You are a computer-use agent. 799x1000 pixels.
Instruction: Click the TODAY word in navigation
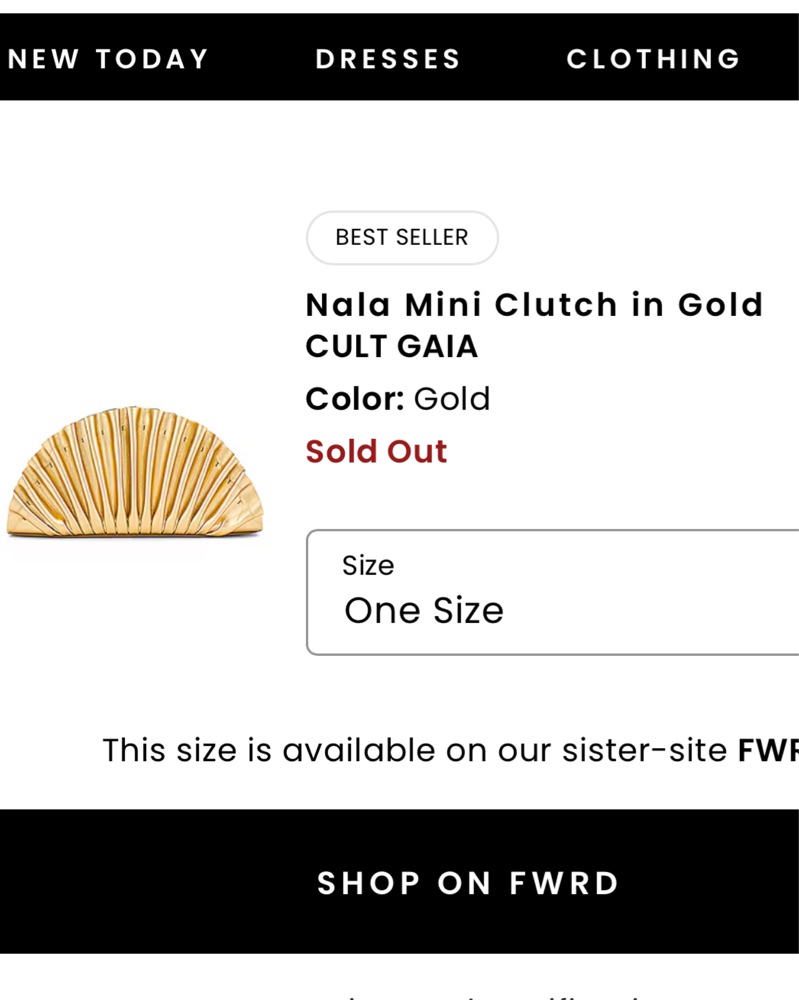153,59
